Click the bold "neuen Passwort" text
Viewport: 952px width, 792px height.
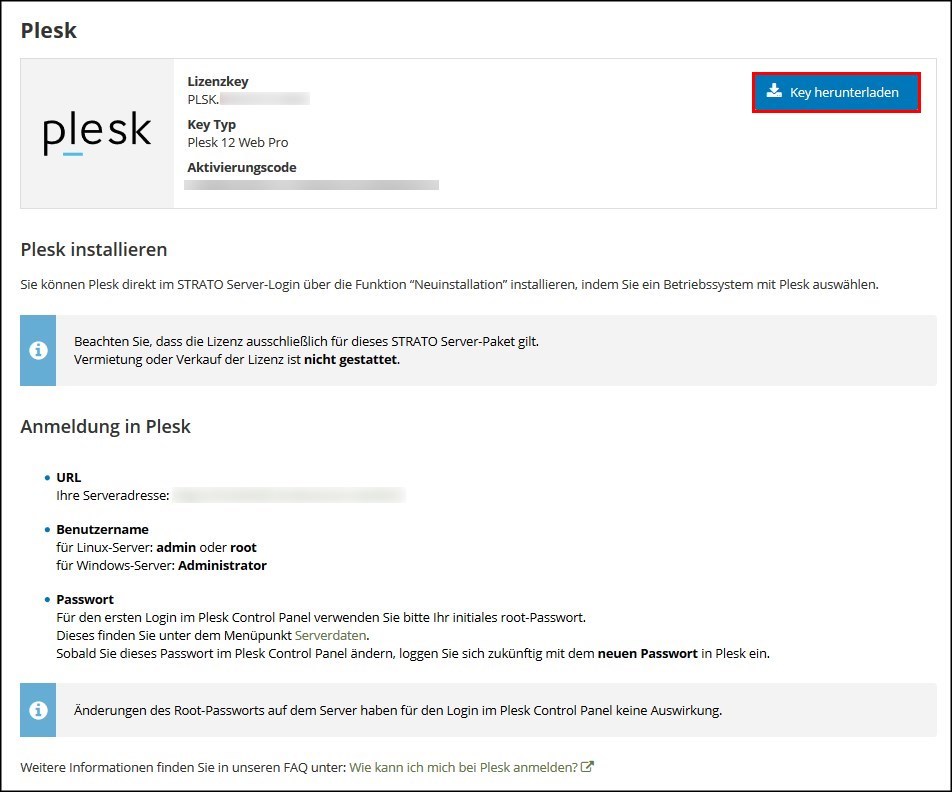point(645,653)
